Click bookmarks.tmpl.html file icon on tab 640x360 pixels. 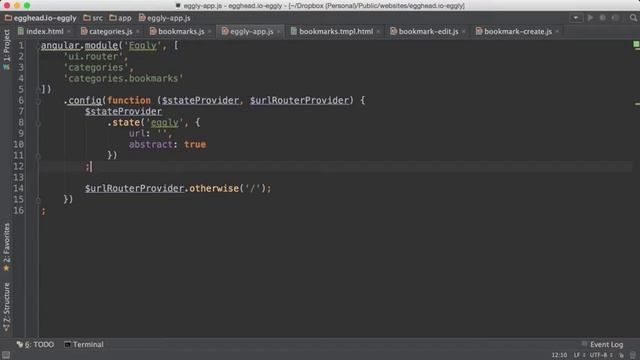pyautogui.click(x=293, y=31)
